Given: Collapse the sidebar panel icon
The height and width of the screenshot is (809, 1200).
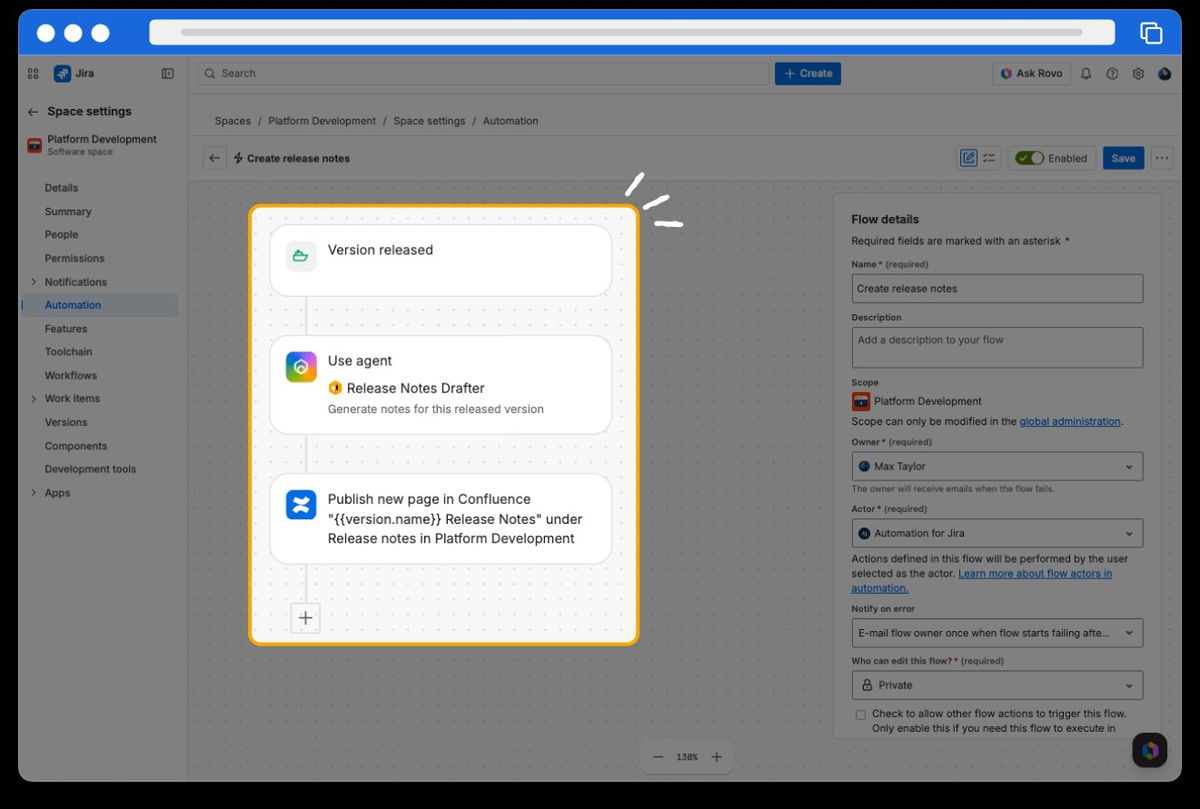Looking at the screenshot, I should 168,73.
